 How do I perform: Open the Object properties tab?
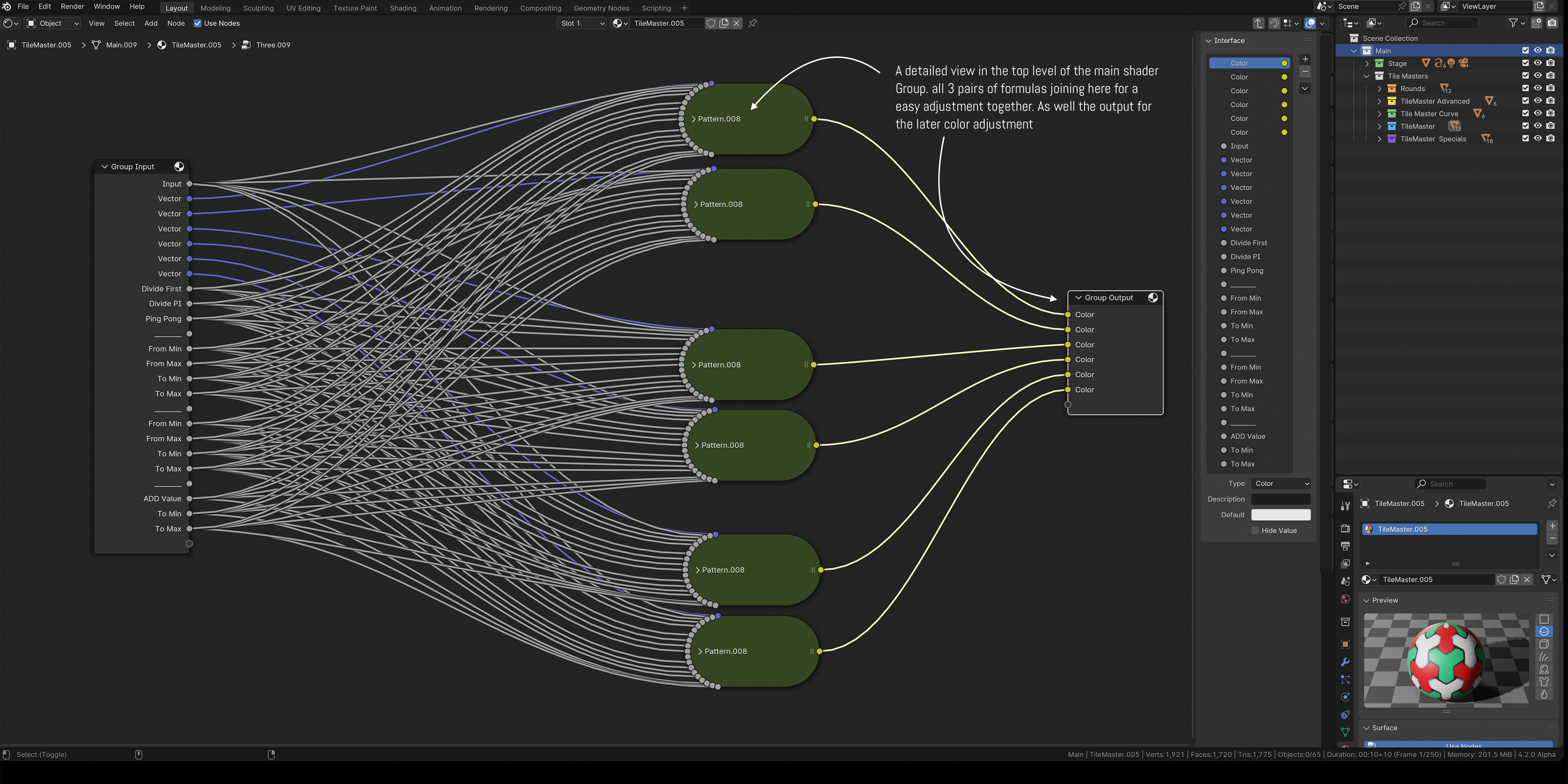tap(1345, 645)
